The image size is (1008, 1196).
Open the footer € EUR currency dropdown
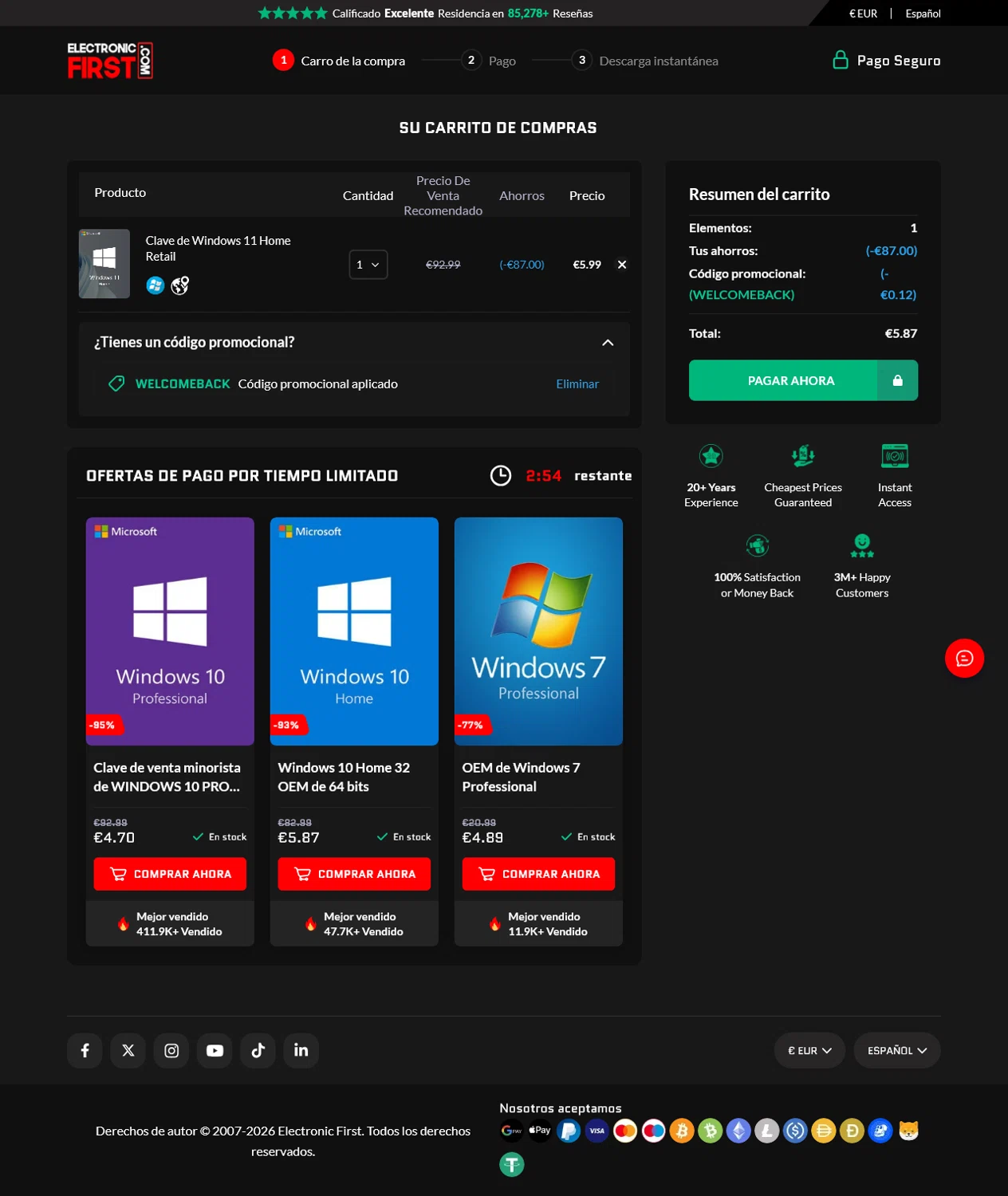point(809,1051)
